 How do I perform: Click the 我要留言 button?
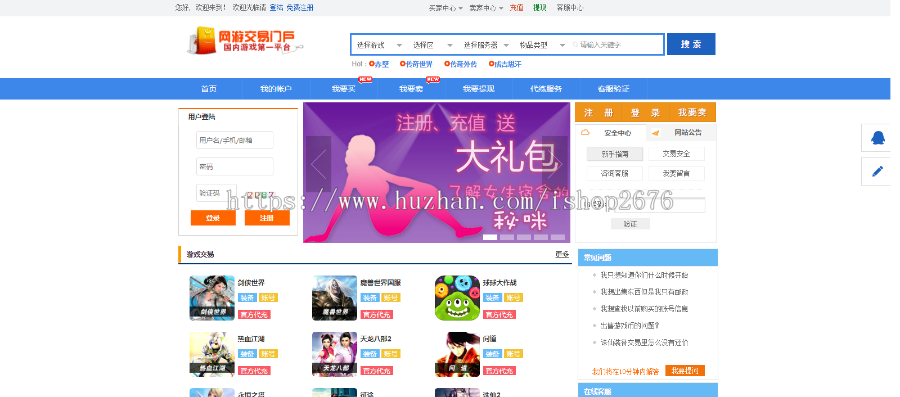(676, 173)
